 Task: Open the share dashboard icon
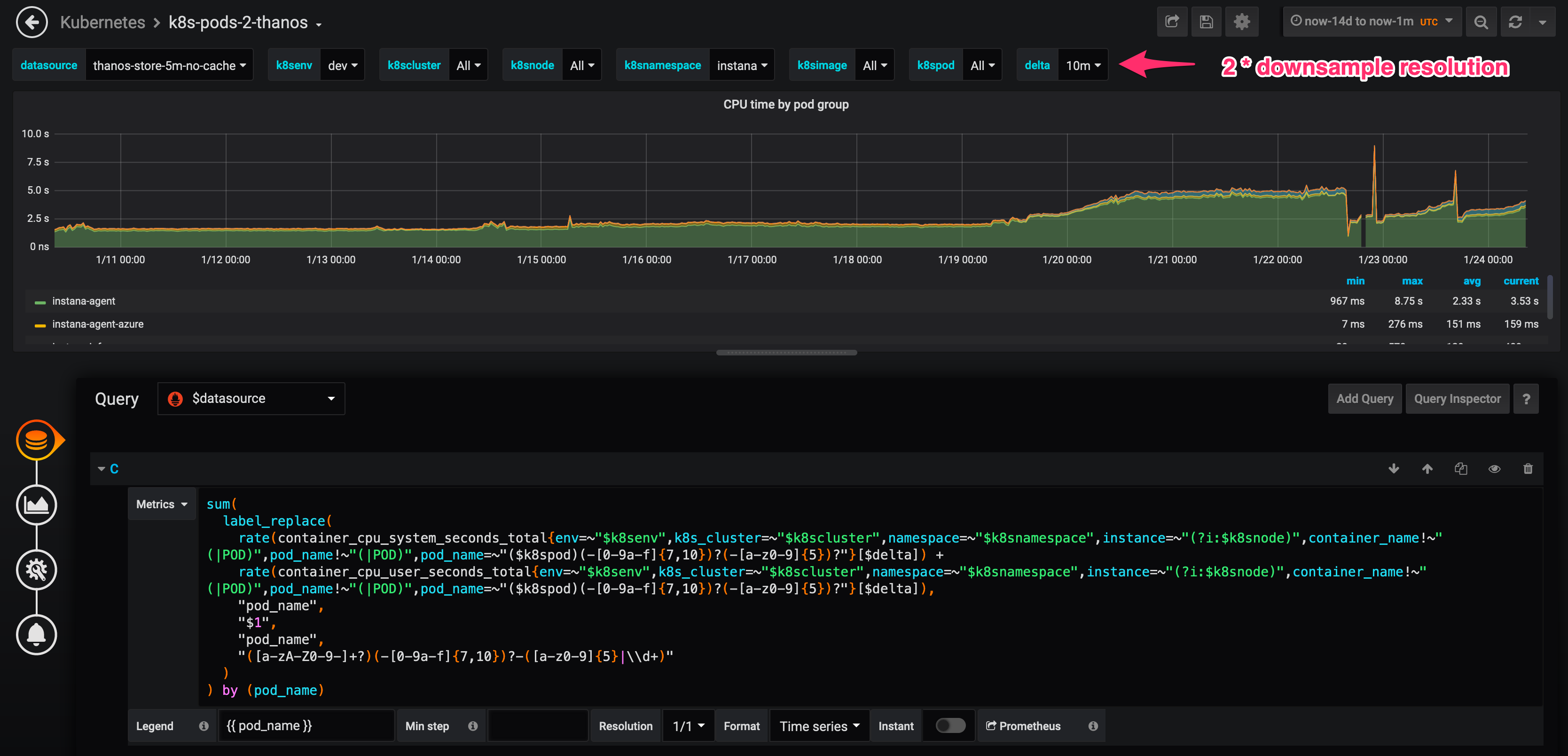(x=1172, y=21)
